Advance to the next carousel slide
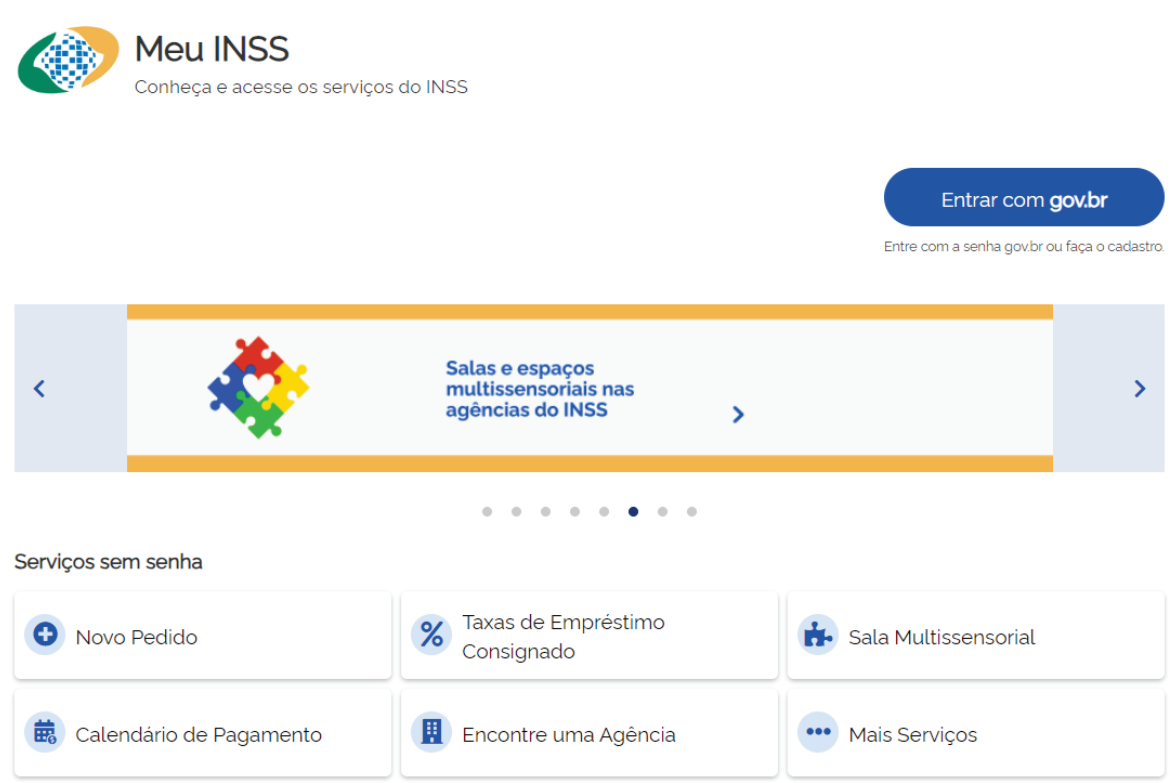The width and height of the screenshot is (1173, 783). click(1139, 388)
